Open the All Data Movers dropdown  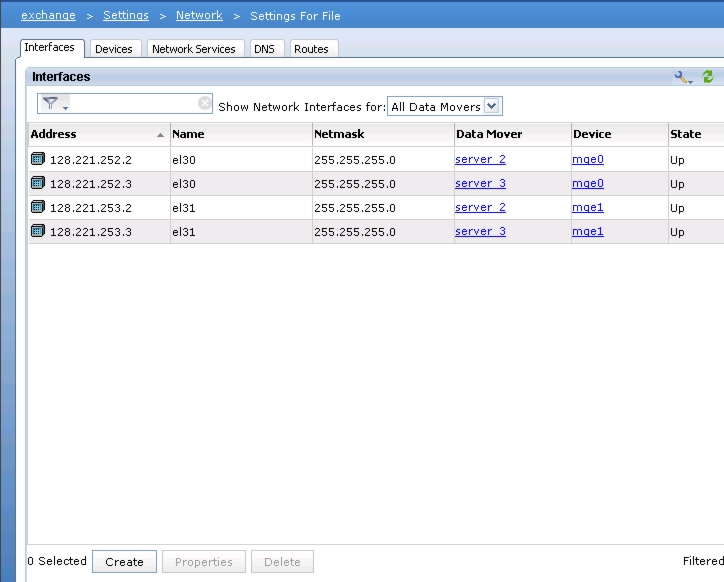pyautogui.click(x=492, y=106)
